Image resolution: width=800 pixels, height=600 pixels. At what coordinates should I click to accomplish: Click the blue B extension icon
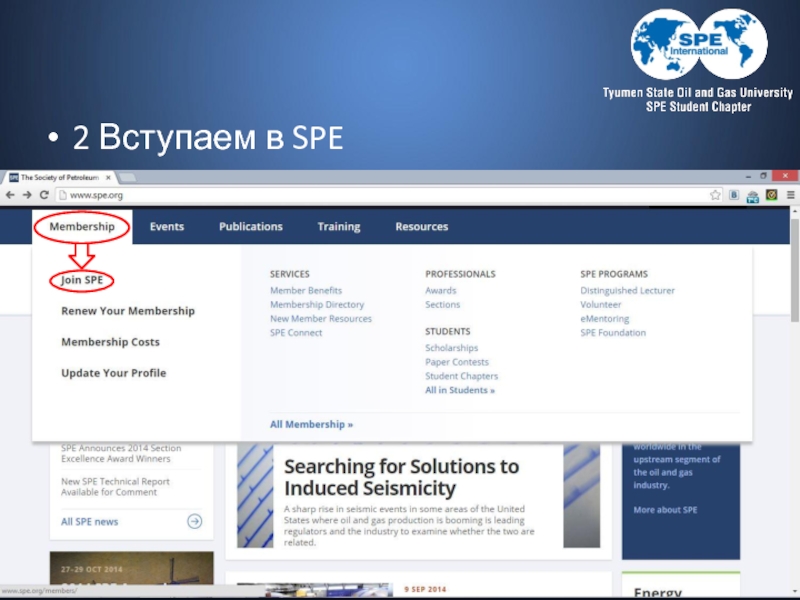[x=734, y=195]
